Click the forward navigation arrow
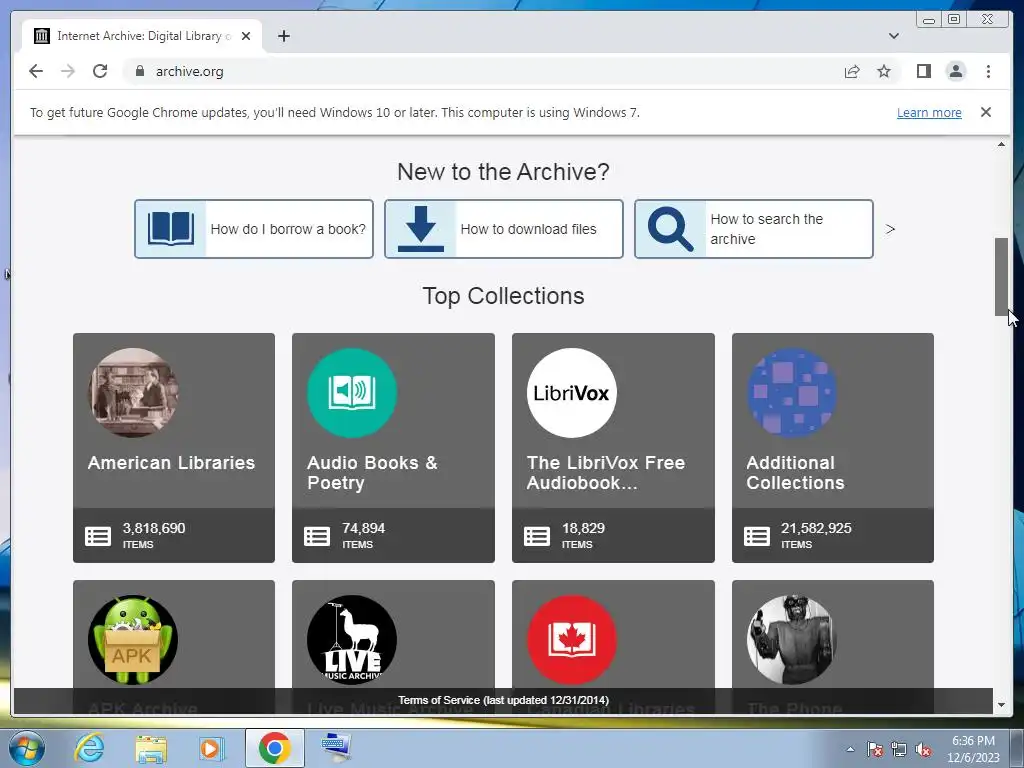Screen dimensions: 1024x768 coord(68,71)
